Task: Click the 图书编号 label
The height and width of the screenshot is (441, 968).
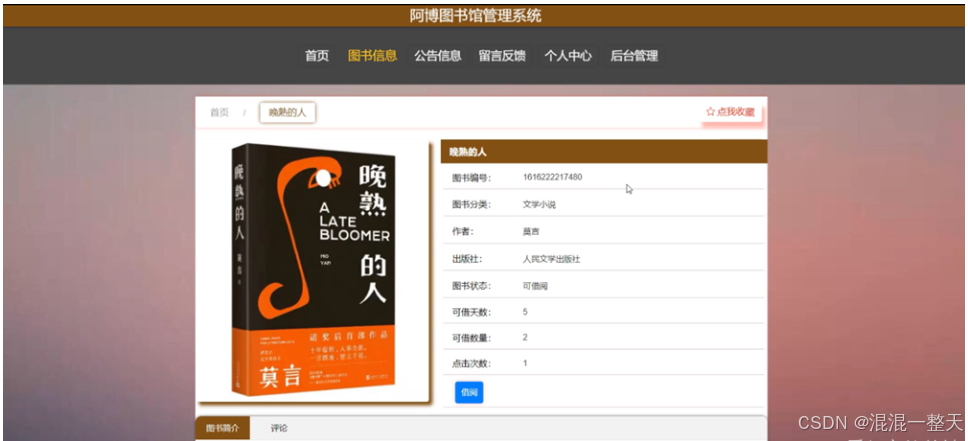Action: (471, 178)
